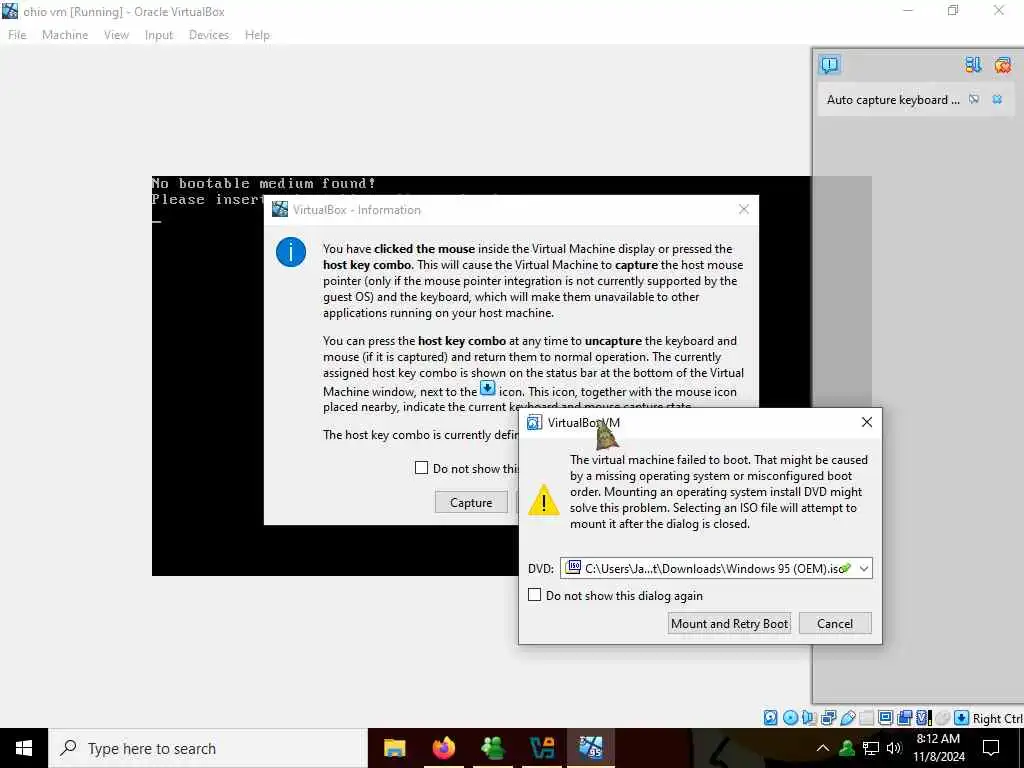Open the Input menu
This screenshot has width=1024, height=768.
point(159,35)
